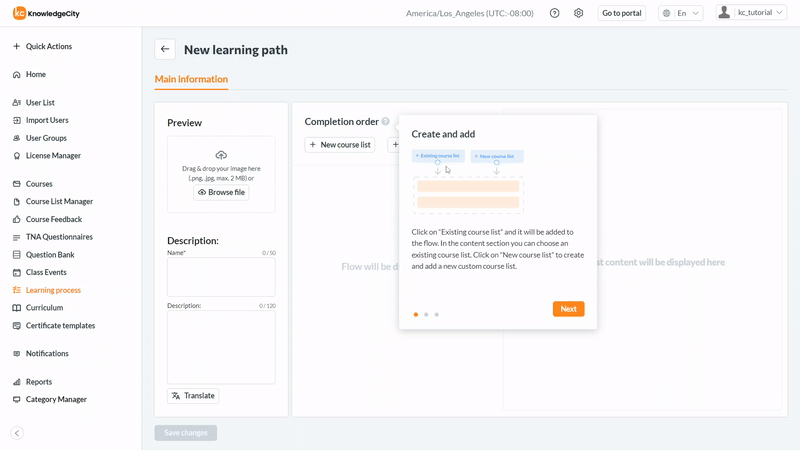The width and height of the screenshot is (800, 450).
Task: Open Course List Manager in sidebar
Action: tap(59, 202)
